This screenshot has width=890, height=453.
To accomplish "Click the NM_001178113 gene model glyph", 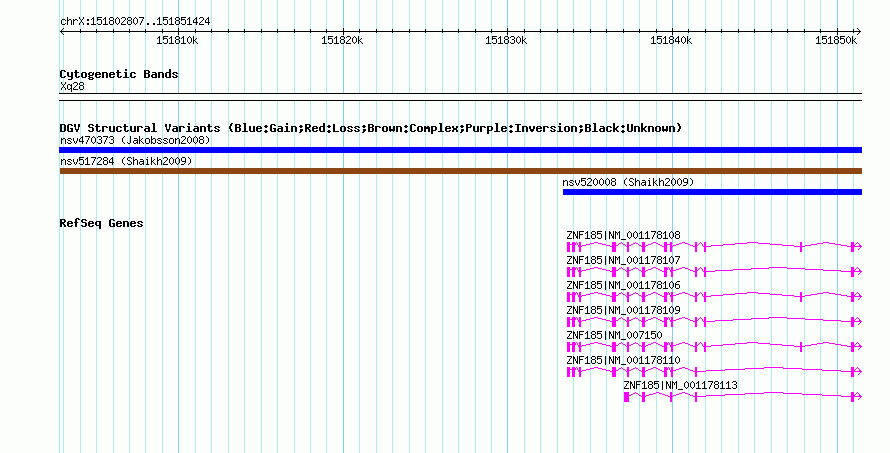I will [742, 396].
